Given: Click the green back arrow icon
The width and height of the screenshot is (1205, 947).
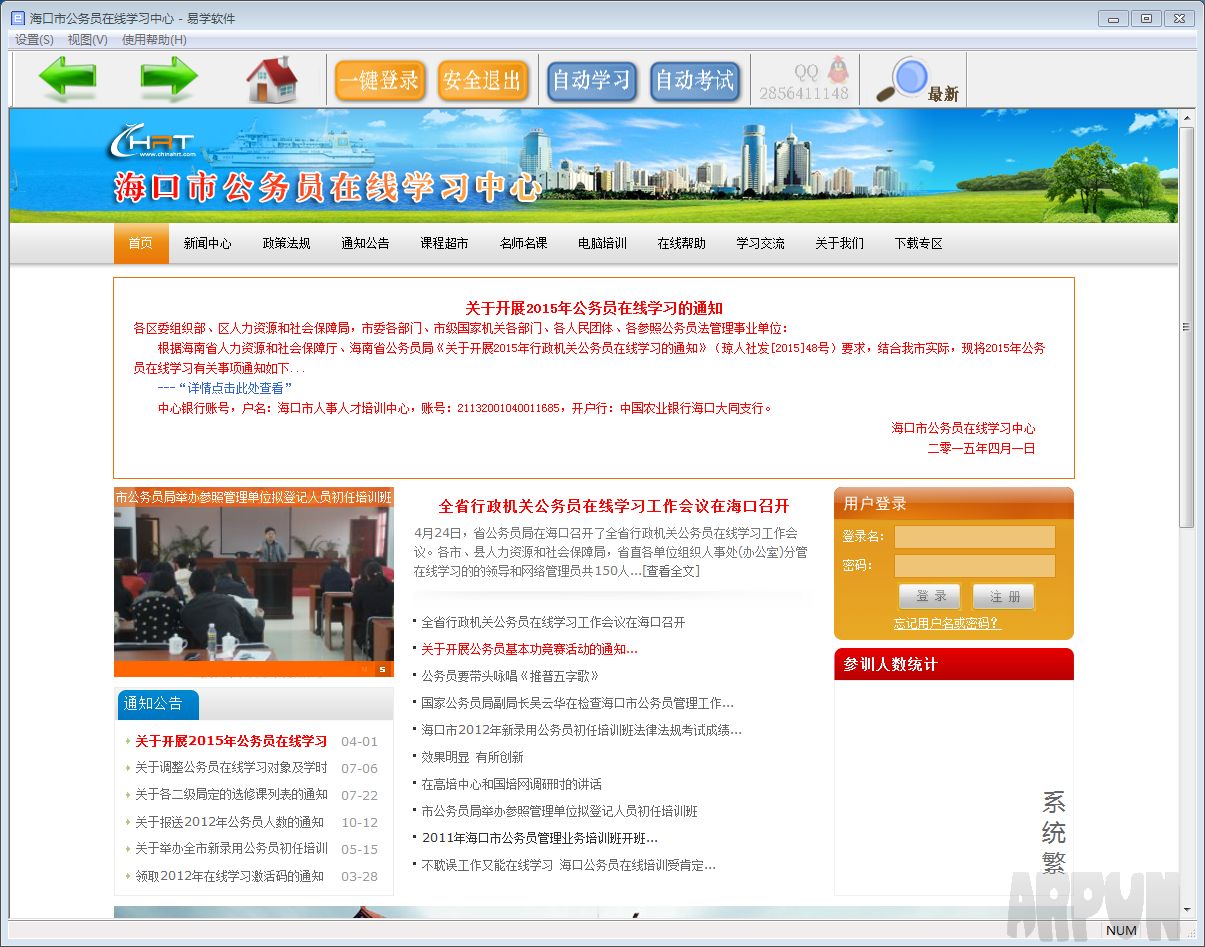Looking at the screenshot, I should click(x=67, y=79).
